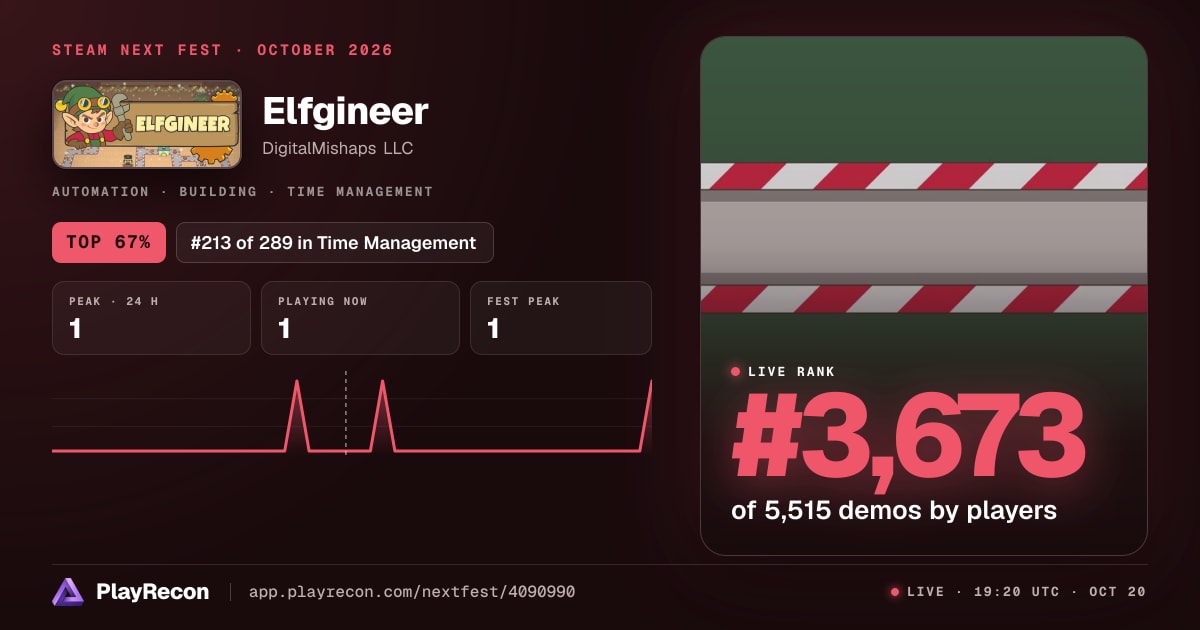The width and height of the screenshot is (1200, 630).
Task: Click the red dot beside LIVE RANK
Action: pyautogui.click(x=736, y=372)
